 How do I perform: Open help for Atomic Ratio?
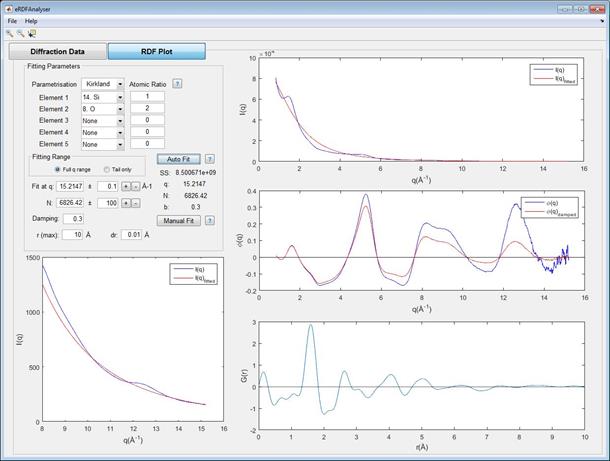177,84
